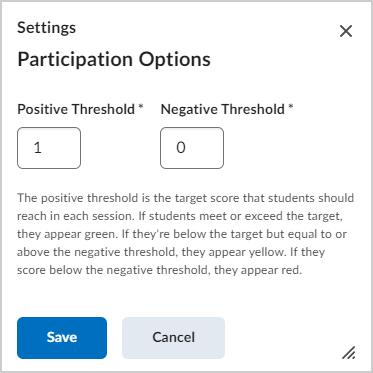Click the threshold help description paragraph
Viewport: 373px width, 373px height.
pyautogui.click(x=186, y=234)
